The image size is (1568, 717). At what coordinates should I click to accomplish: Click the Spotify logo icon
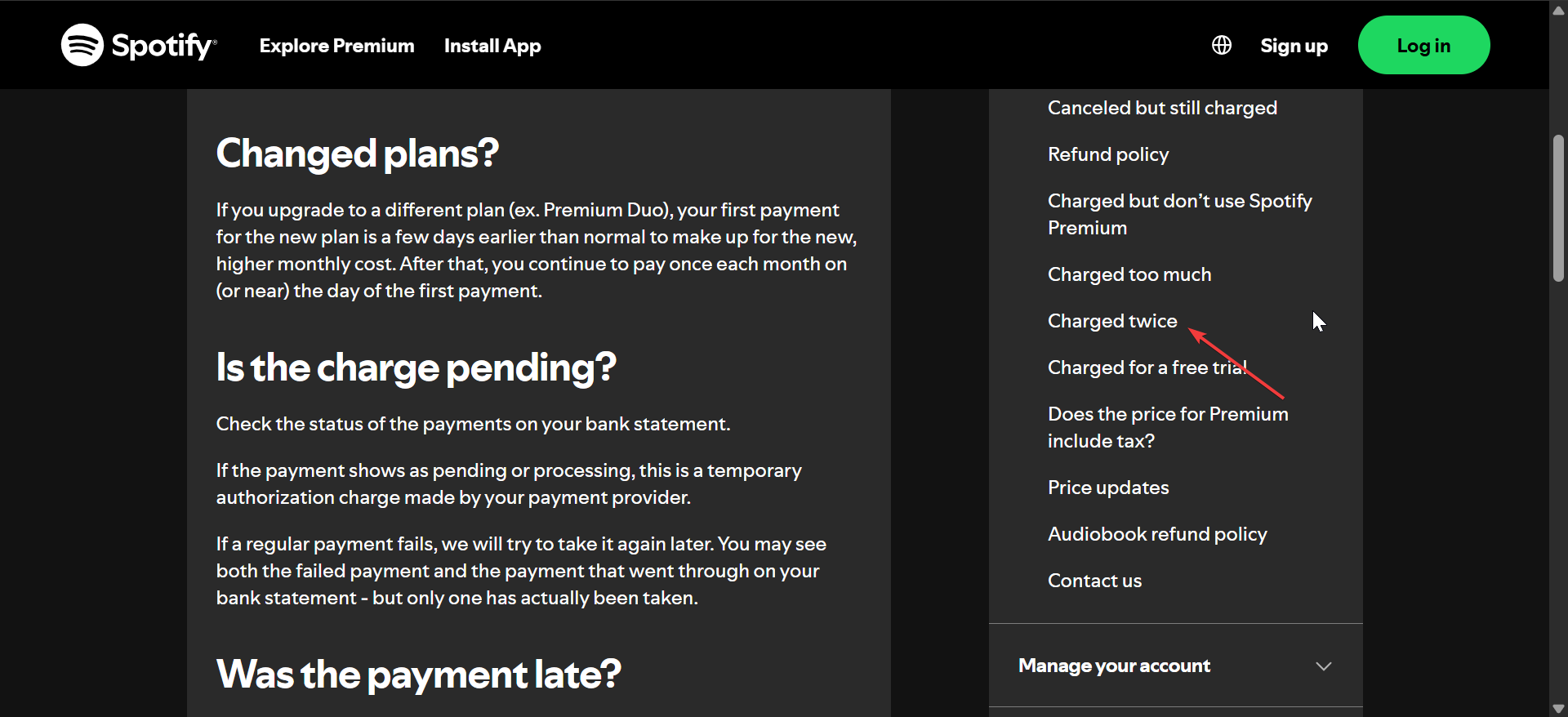tap(82, 45)
